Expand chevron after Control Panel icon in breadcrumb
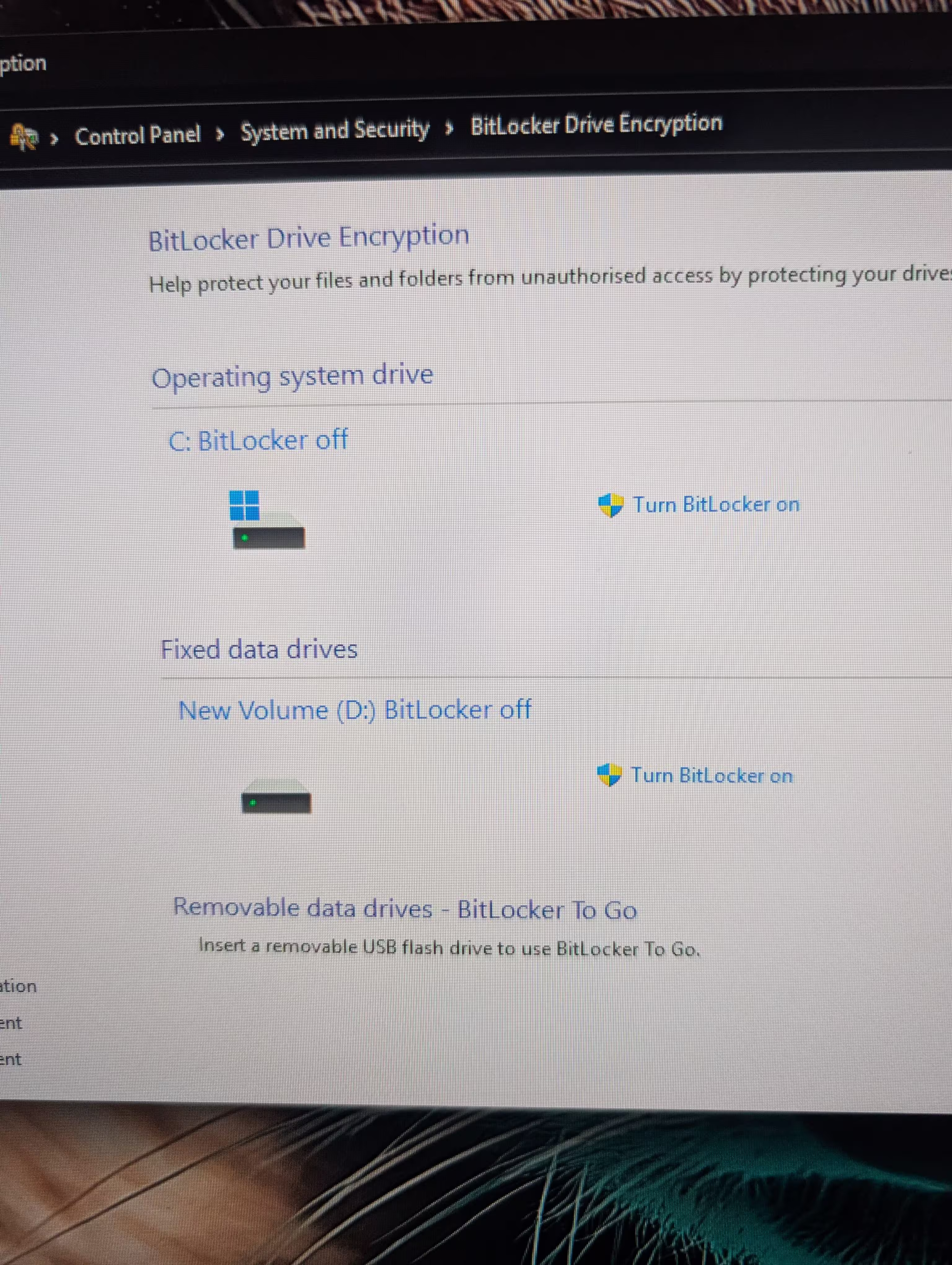This screenshot has height=1265, width=952. click(54, 138)
